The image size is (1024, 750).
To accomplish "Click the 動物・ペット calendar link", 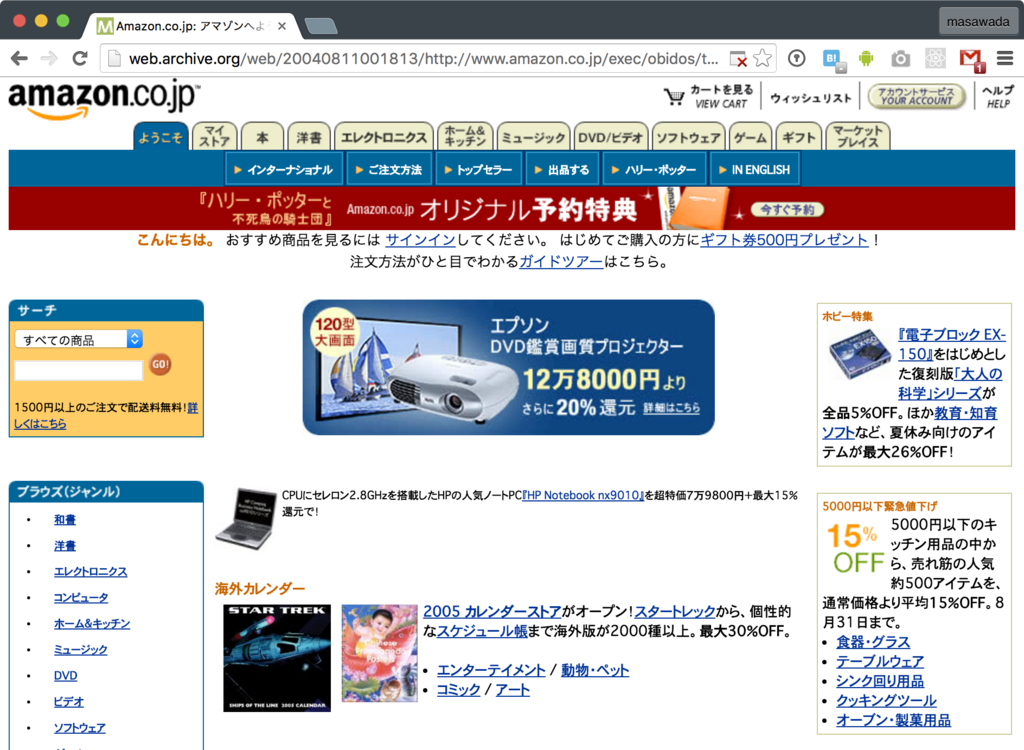I will coord(595,670).
